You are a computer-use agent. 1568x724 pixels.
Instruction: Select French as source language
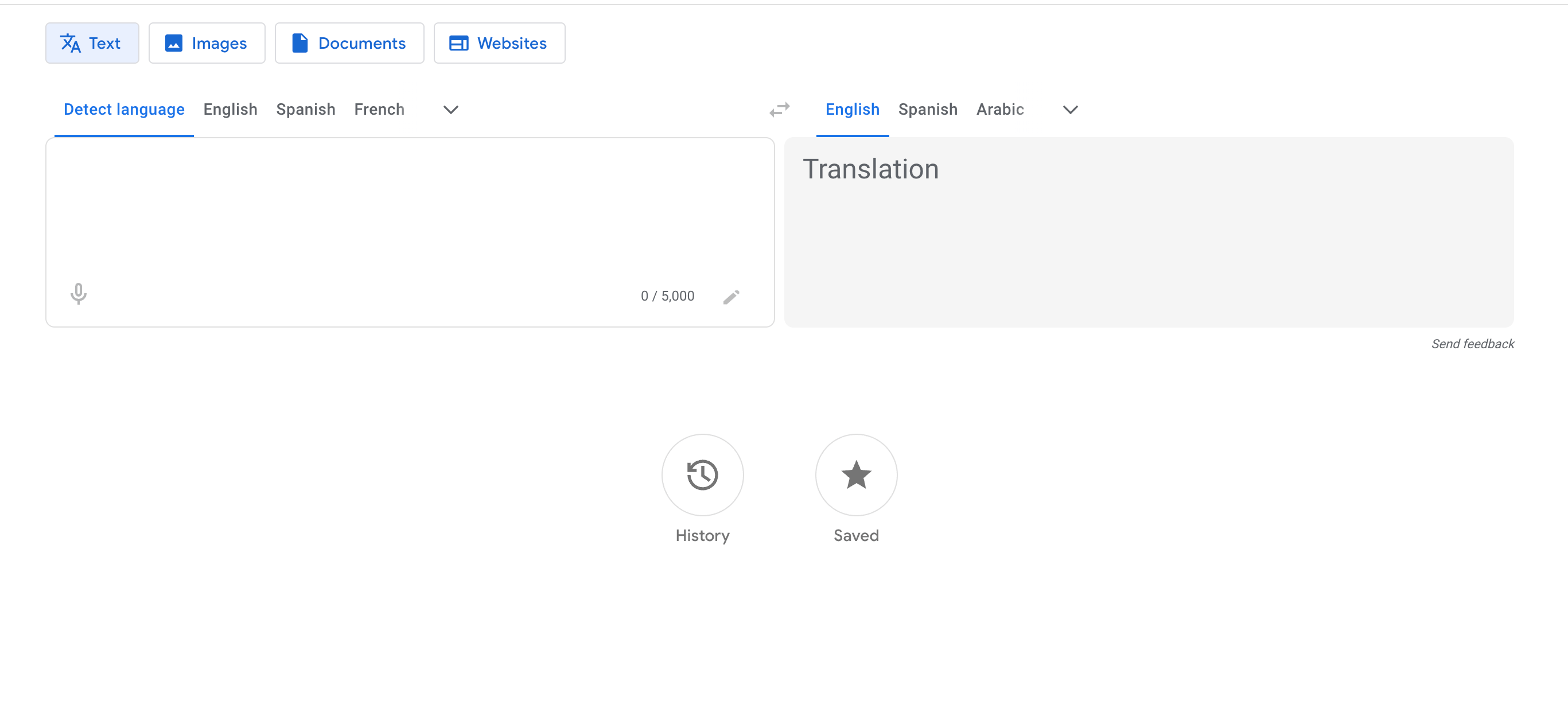(379, 110)
